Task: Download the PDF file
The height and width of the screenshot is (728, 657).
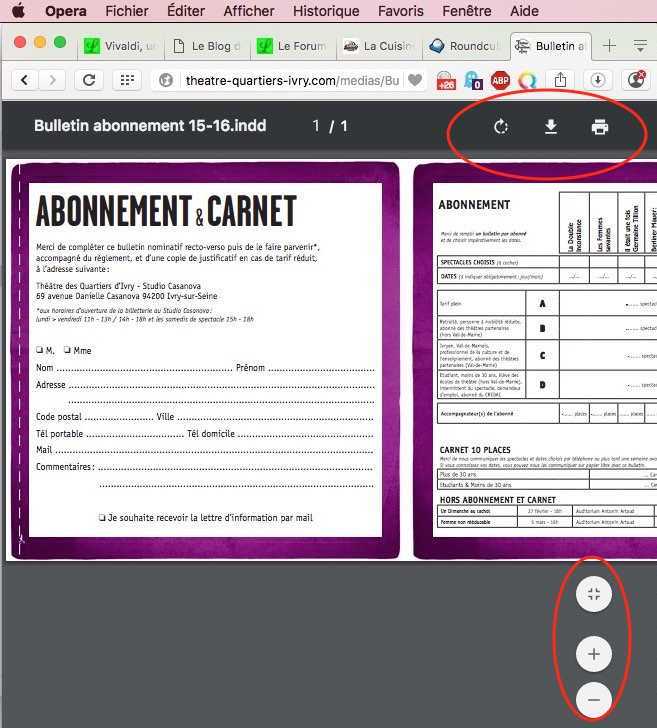Action: 550,127
